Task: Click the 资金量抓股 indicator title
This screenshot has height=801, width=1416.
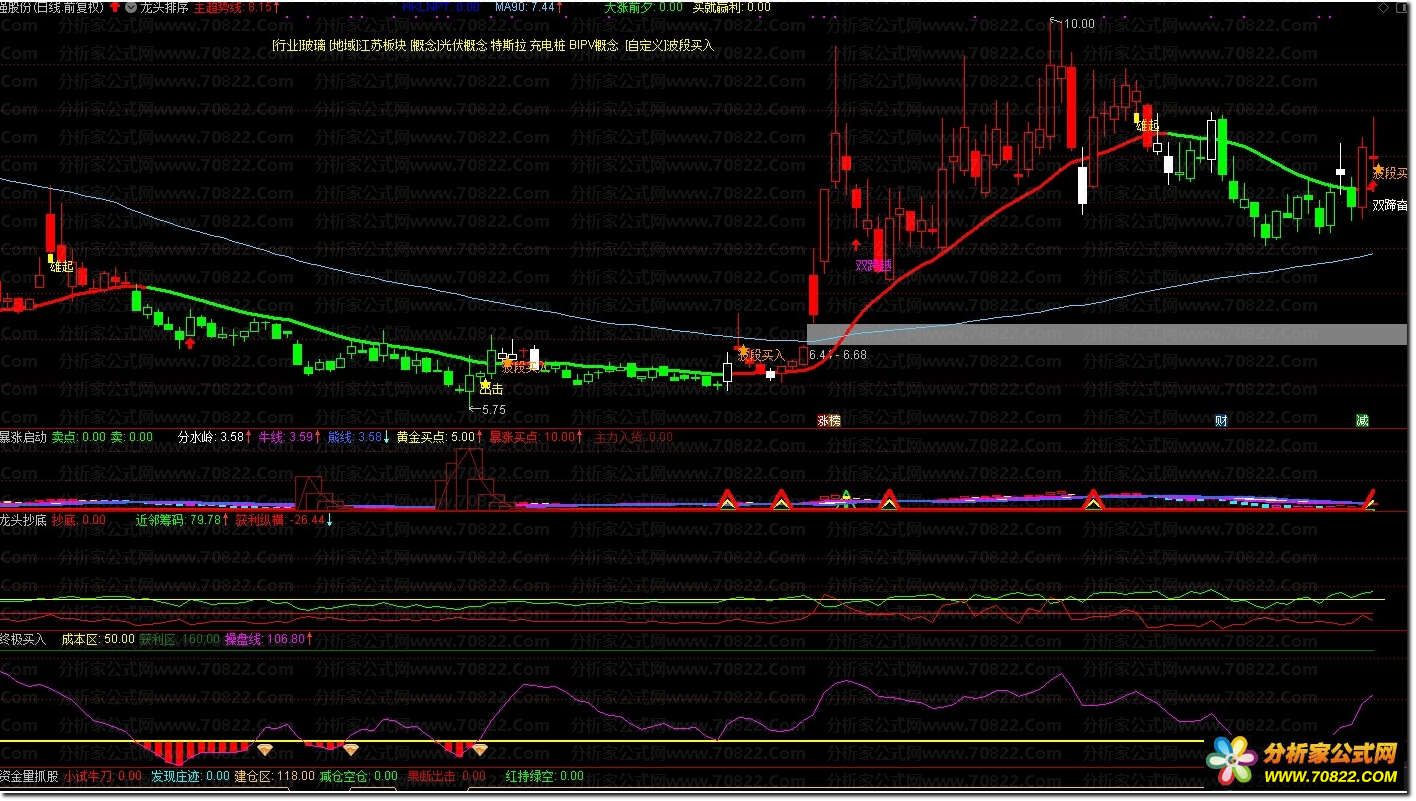Action: click(29, 775)
